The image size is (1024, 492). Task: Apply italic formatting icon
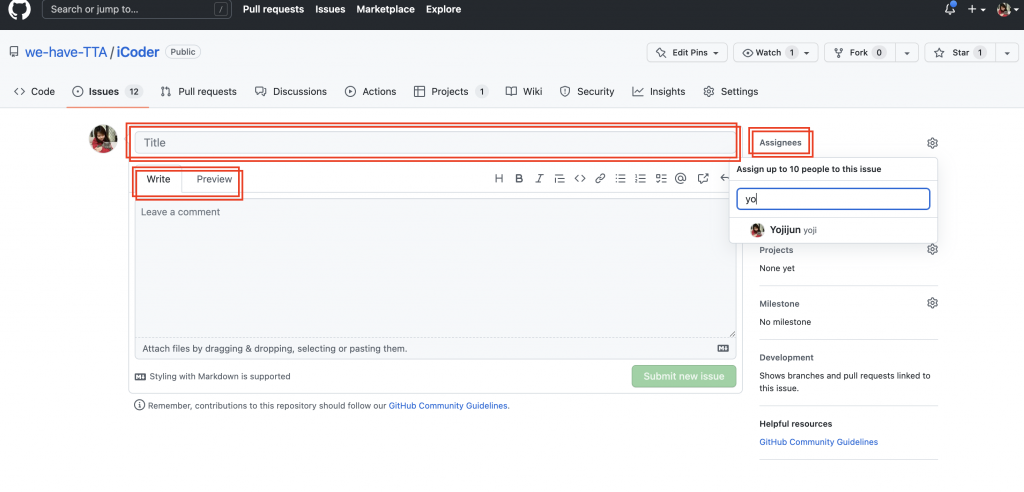tap(539, 178)
